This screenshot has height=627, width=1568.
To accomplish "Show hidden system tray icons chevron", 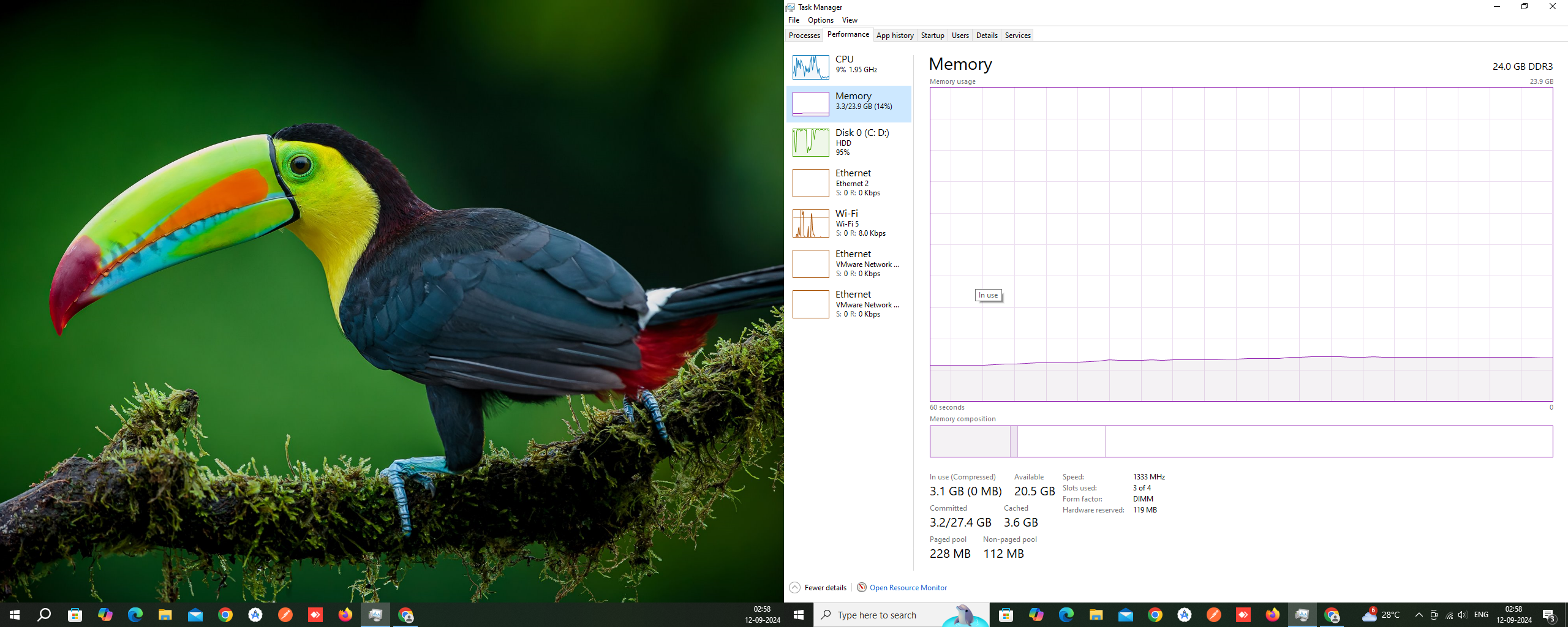I will (1419, 615).
